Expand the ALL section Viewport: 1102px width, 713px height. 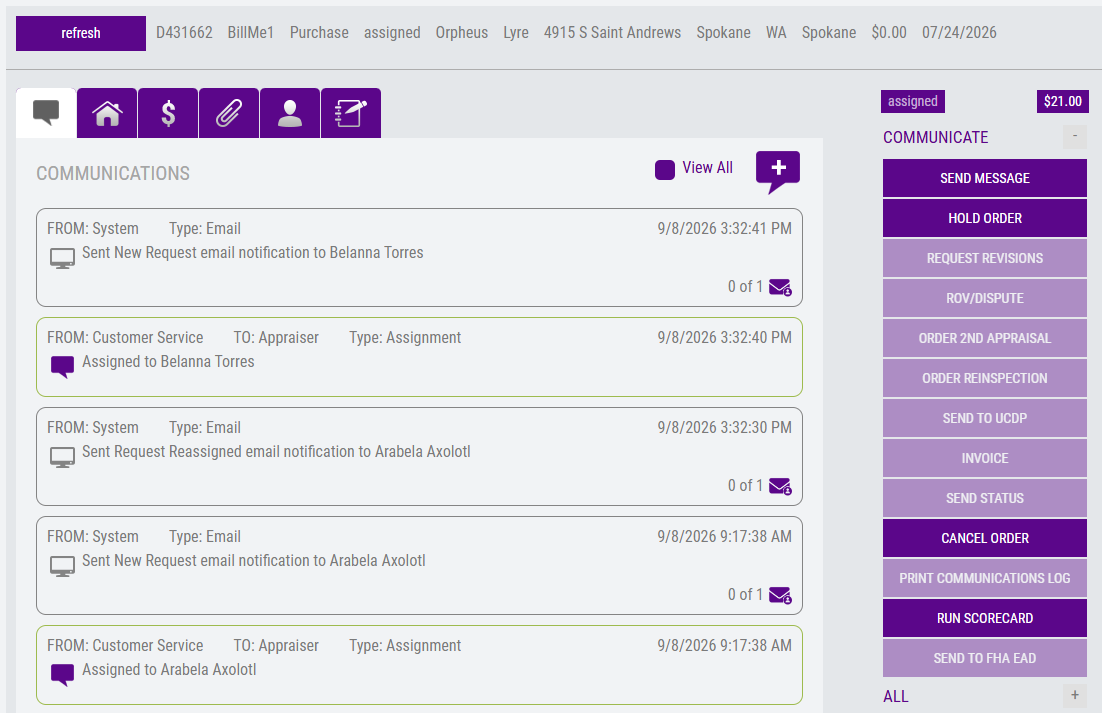tap(1075, 695)
